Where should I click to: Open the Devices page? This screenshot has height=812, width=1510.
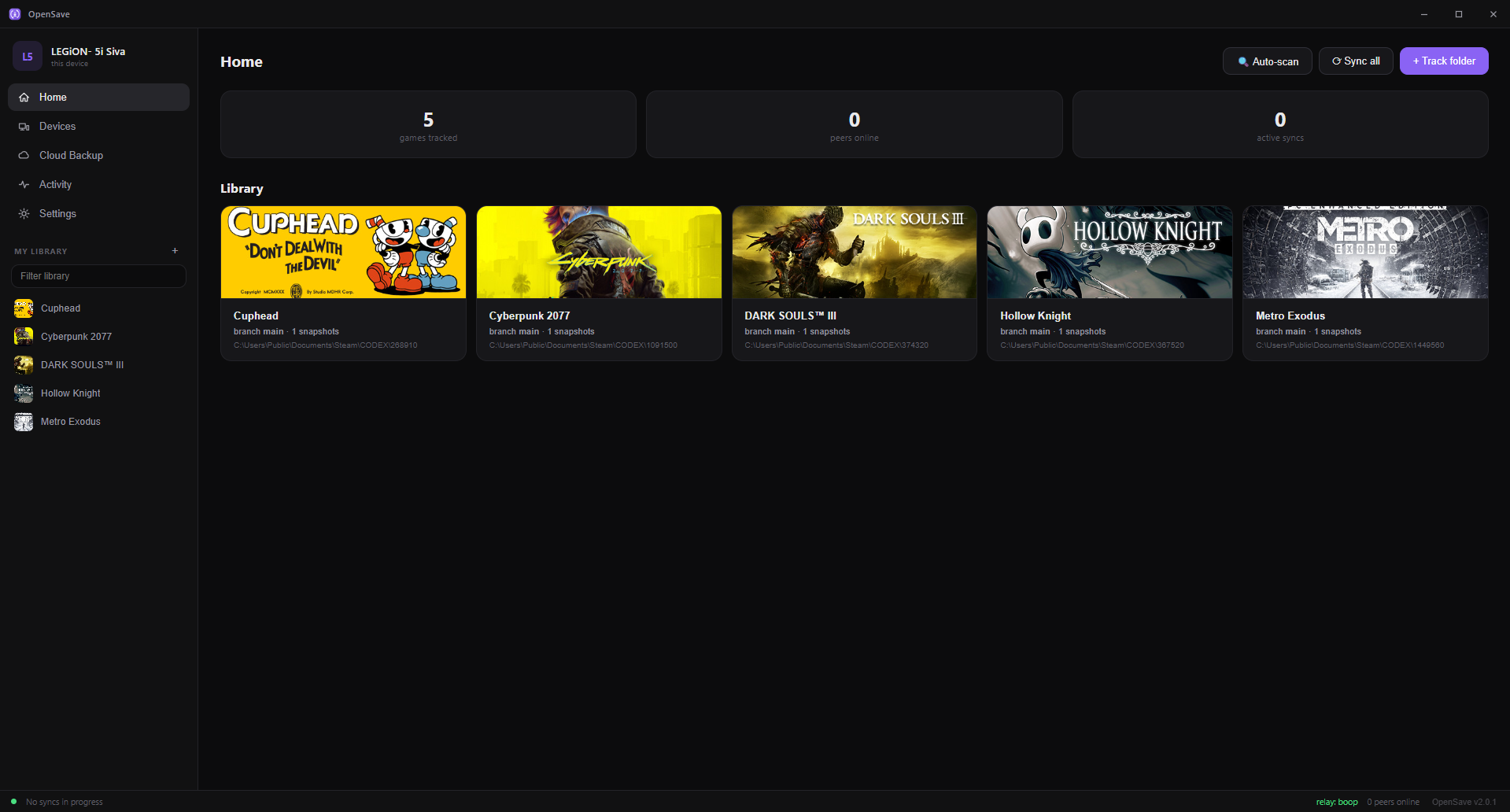coord(98,127)
